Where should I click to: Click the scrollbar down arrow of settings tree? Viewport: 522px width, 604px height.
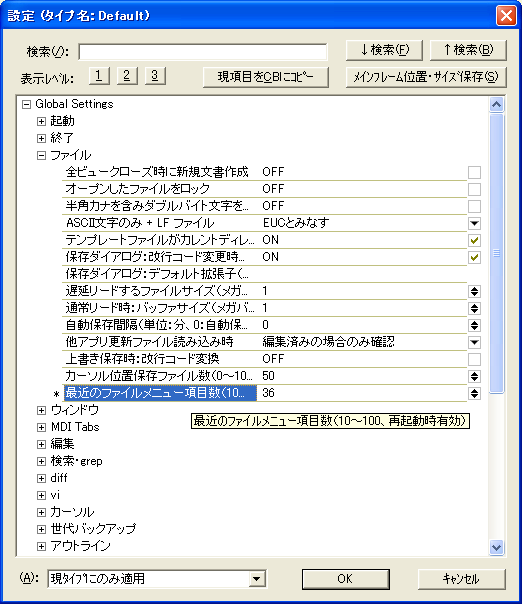pyautogui.click(x=497, y=546)
